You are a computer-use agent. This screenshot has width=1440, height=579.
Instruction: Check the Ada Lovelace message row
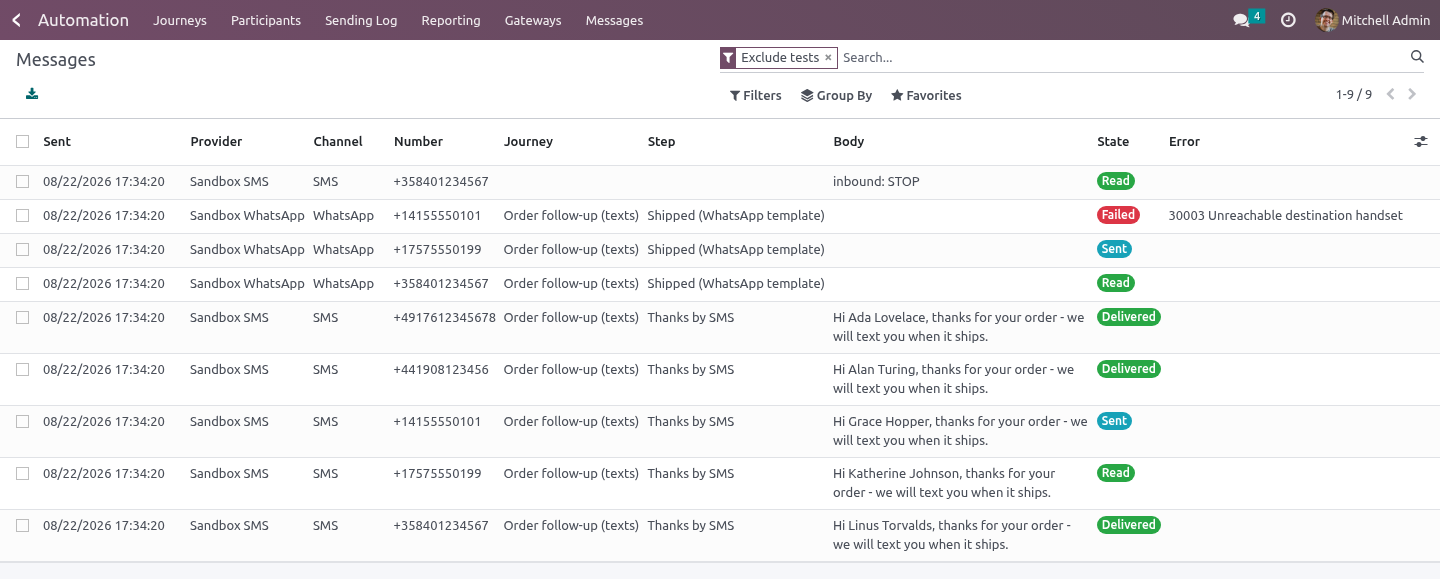[22, 318]
